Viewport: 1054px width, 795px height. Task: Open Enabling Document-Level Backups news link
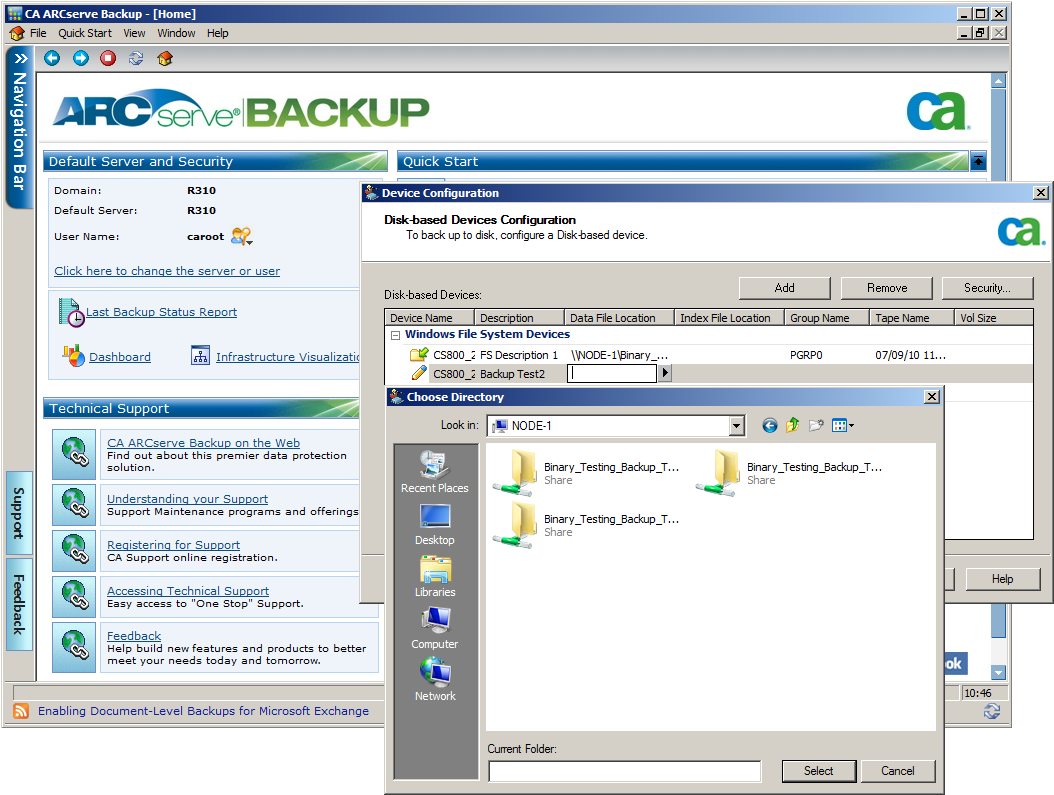[203, 711]
